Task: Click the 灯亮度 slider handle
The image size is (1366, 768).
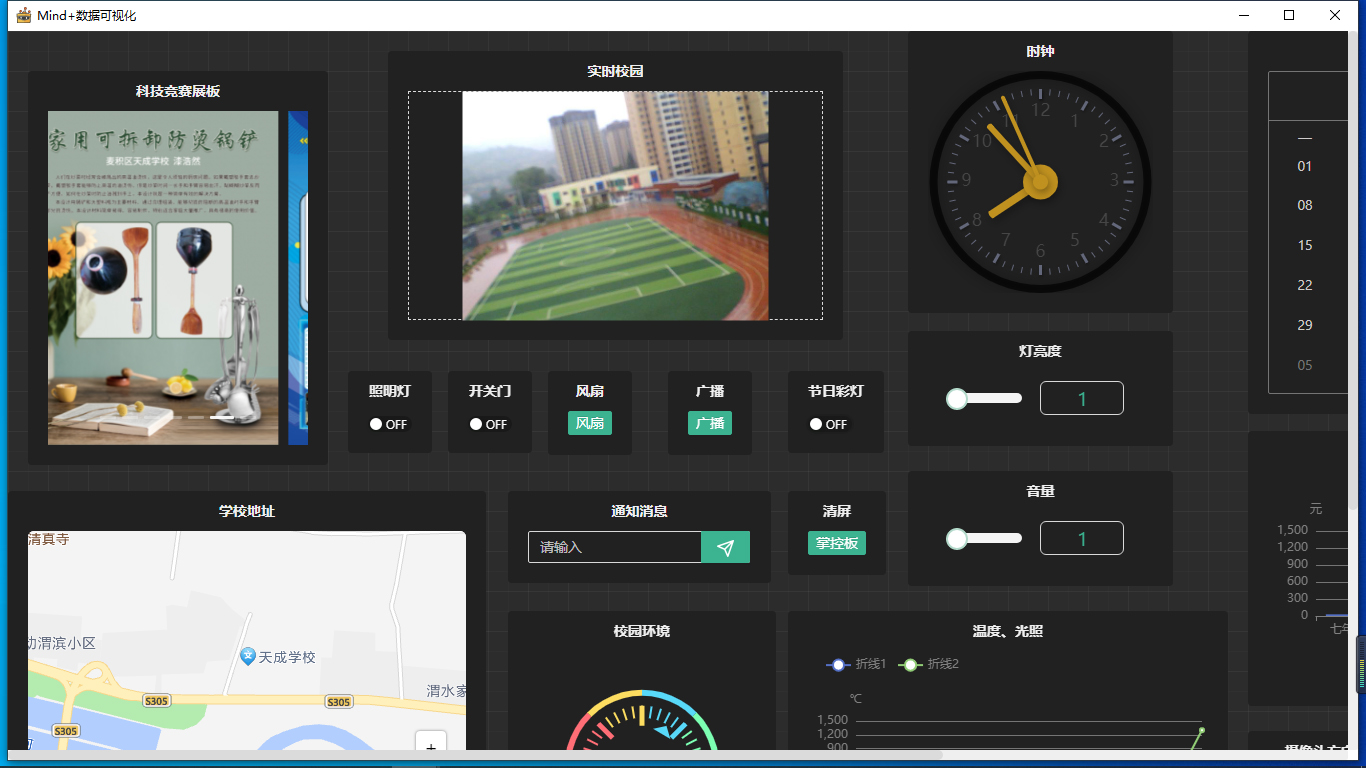Action: coord(957,399)
